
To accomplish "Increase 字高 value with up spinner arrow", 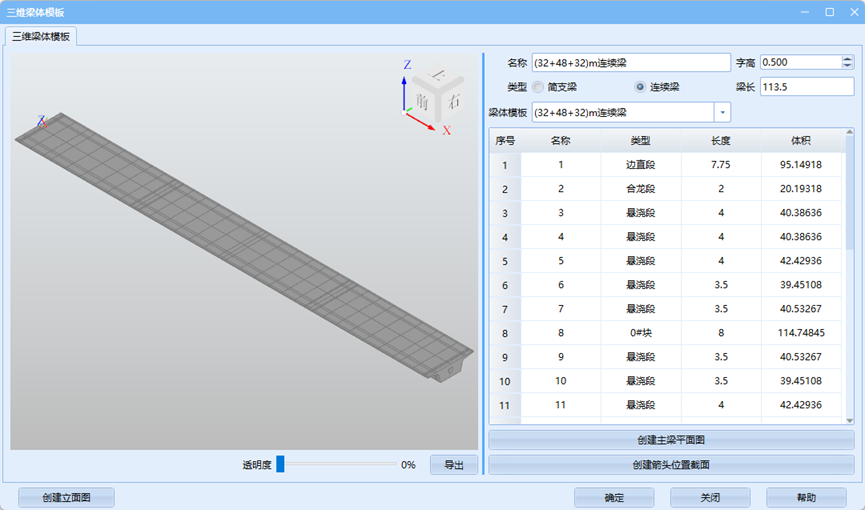I will pos(846,58).
